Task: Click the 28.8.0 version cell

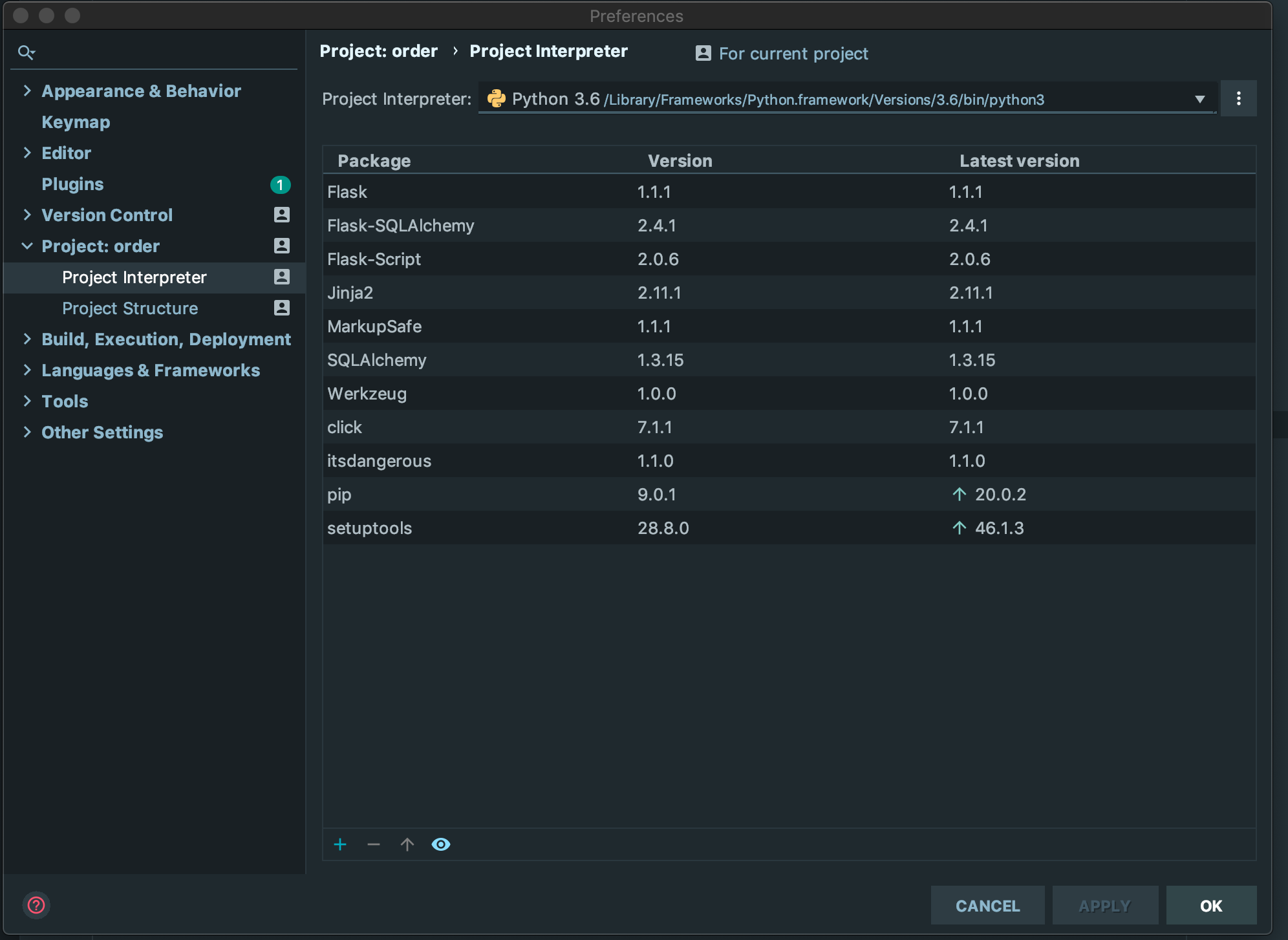Action: click(663, 528)
